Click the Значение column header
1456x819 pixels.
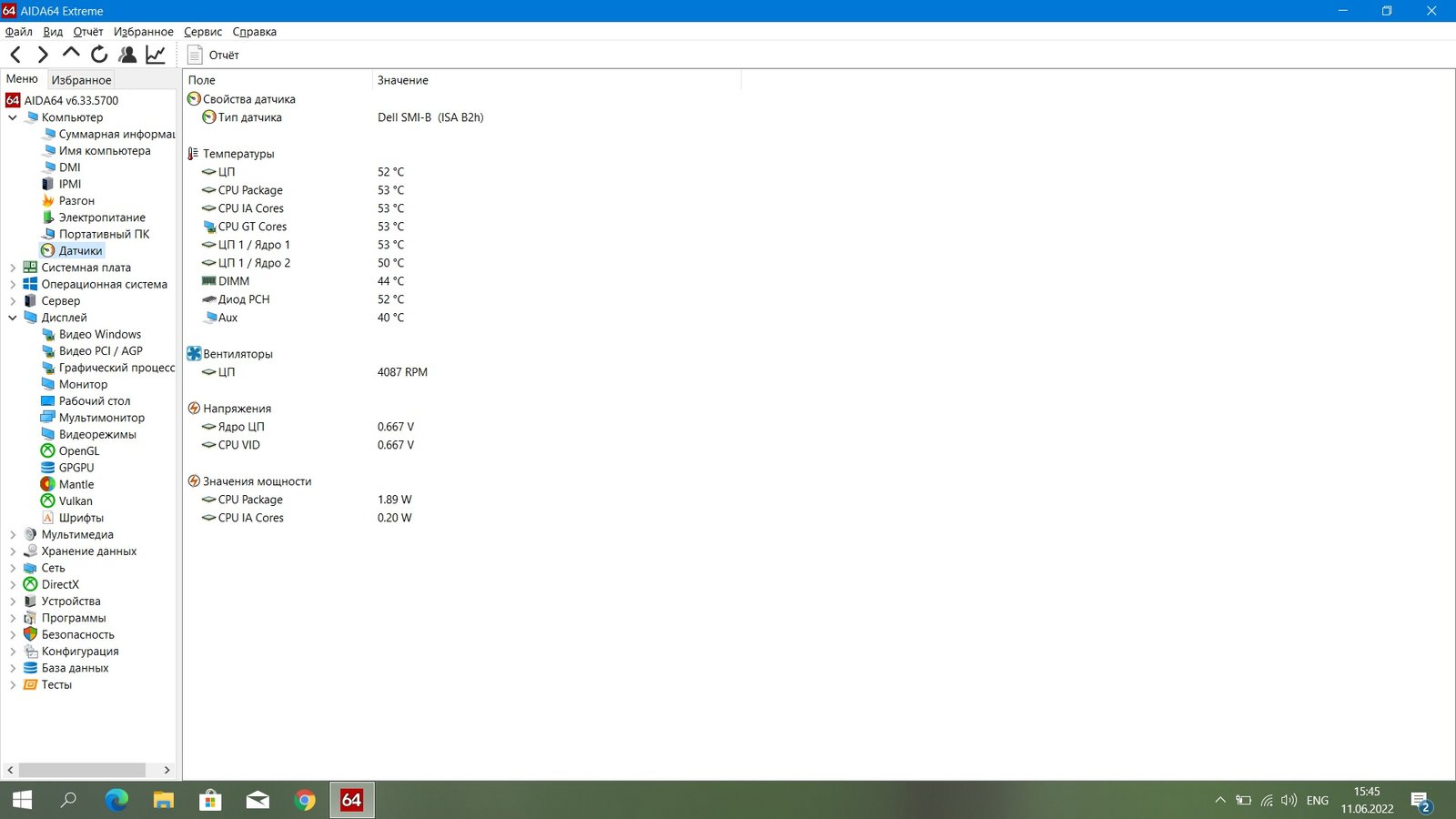pyautogui.click(x=557, y=80)
